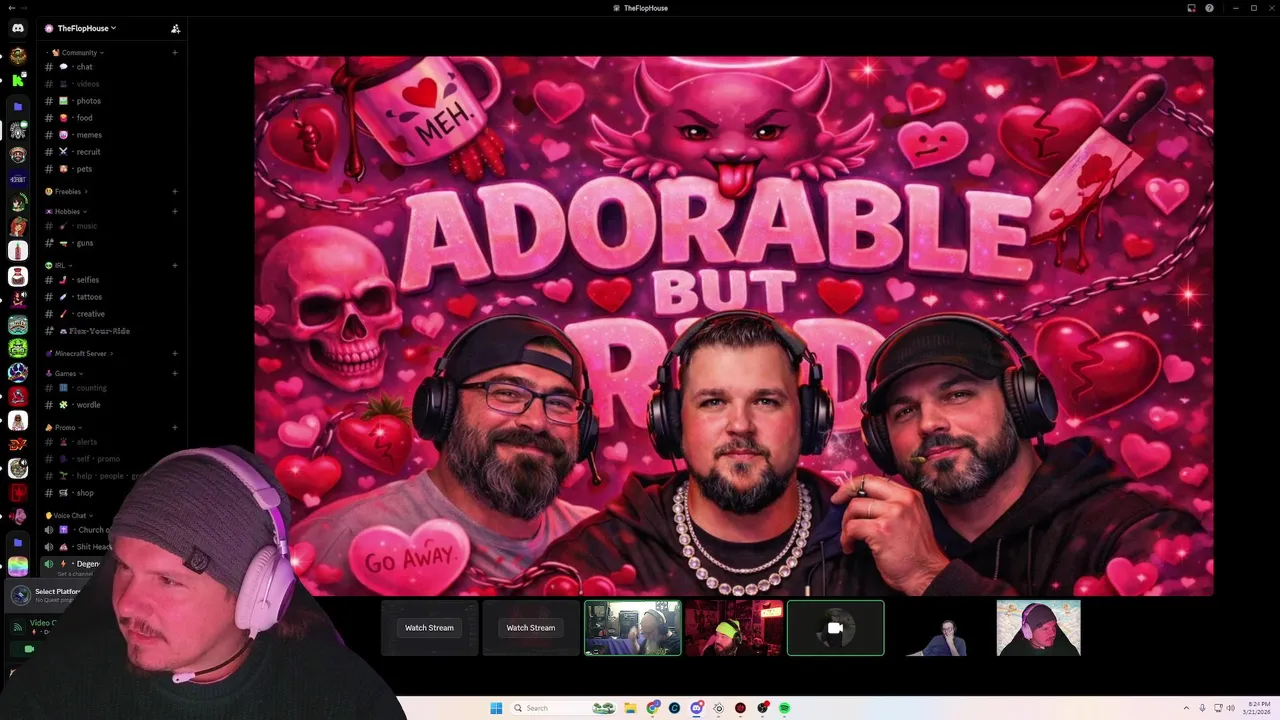Select the tile of person in green beanie

click(734, 628)
